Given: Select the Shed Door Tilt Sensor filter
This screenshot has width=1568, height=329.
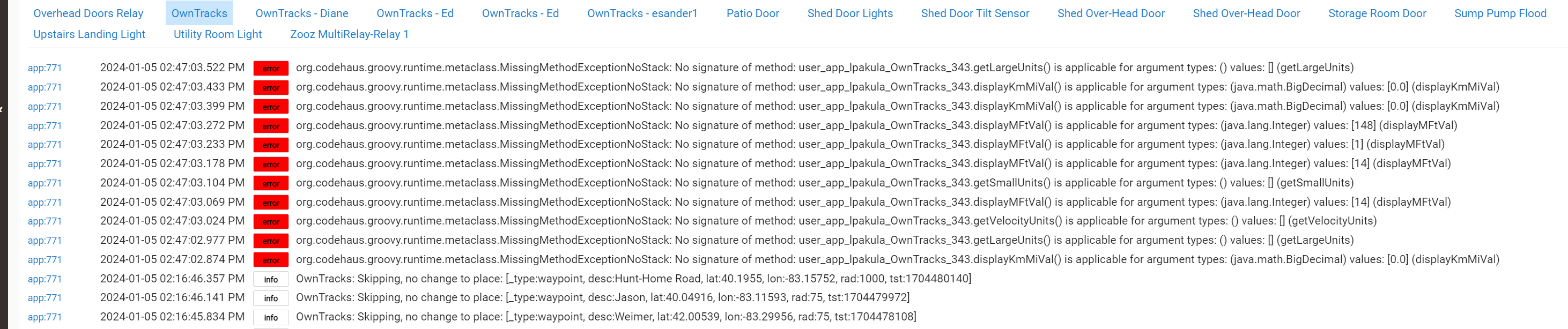Looking at the screenshot, I should 975,13.
